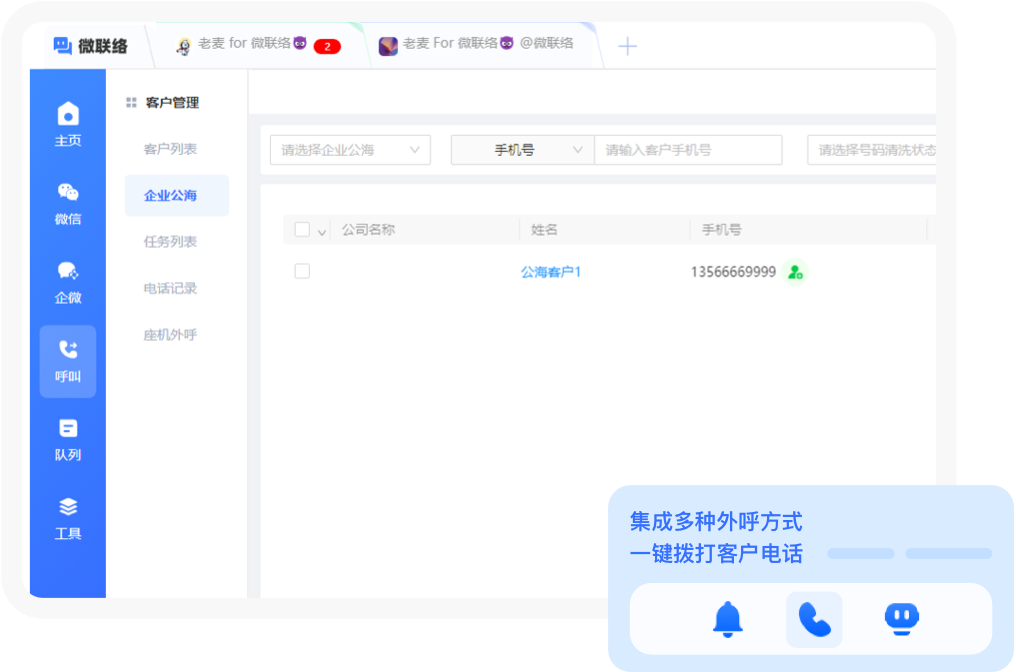Open the 微信 WeChat sidebar icon
1016x672 pixels.
(x=68, y=203)
